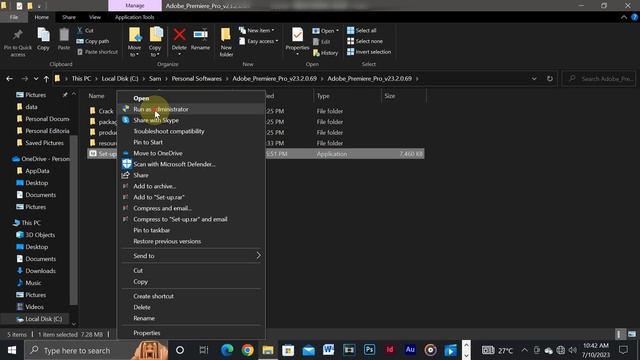This screenshot has height=360, width=640.
Task: Expand the Send to submenu
Action: [191, 256]
